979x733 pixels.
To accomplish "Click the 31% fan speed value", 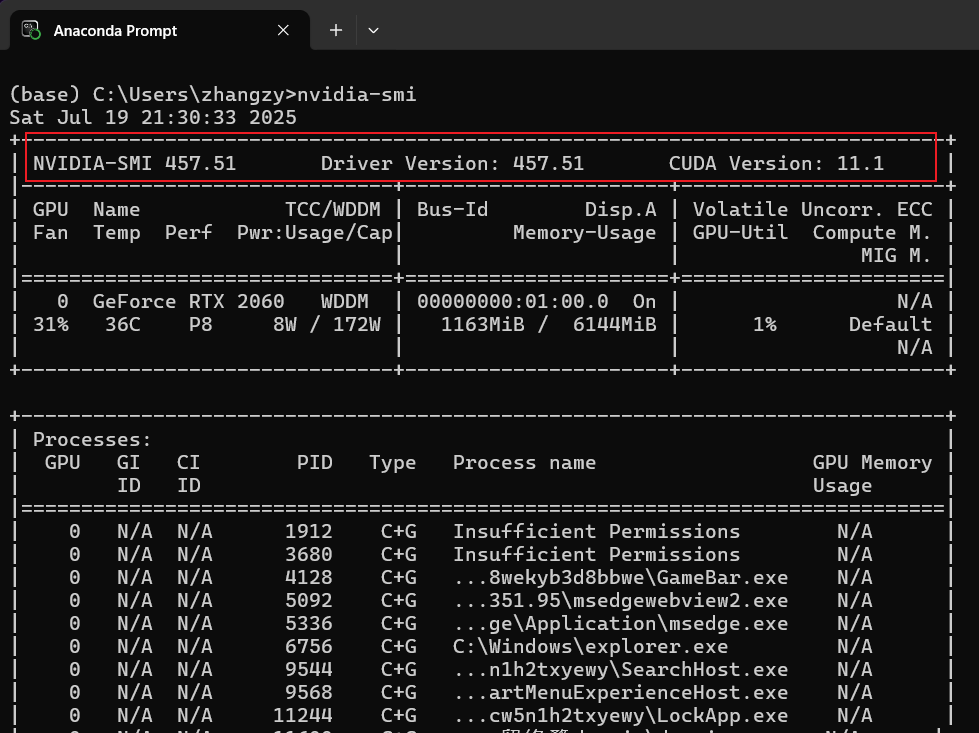I will 51,325.
